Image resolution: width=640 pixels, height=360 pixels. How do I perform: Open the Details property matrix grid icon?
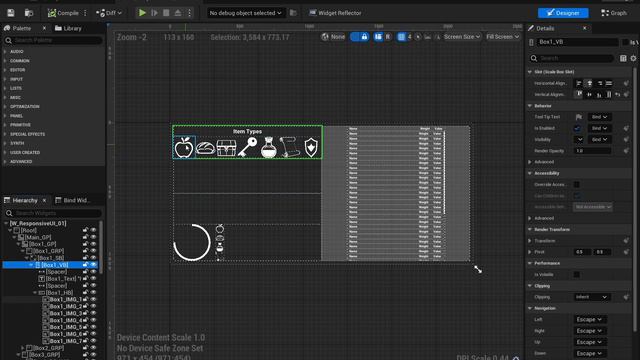[x=623, y=58]
